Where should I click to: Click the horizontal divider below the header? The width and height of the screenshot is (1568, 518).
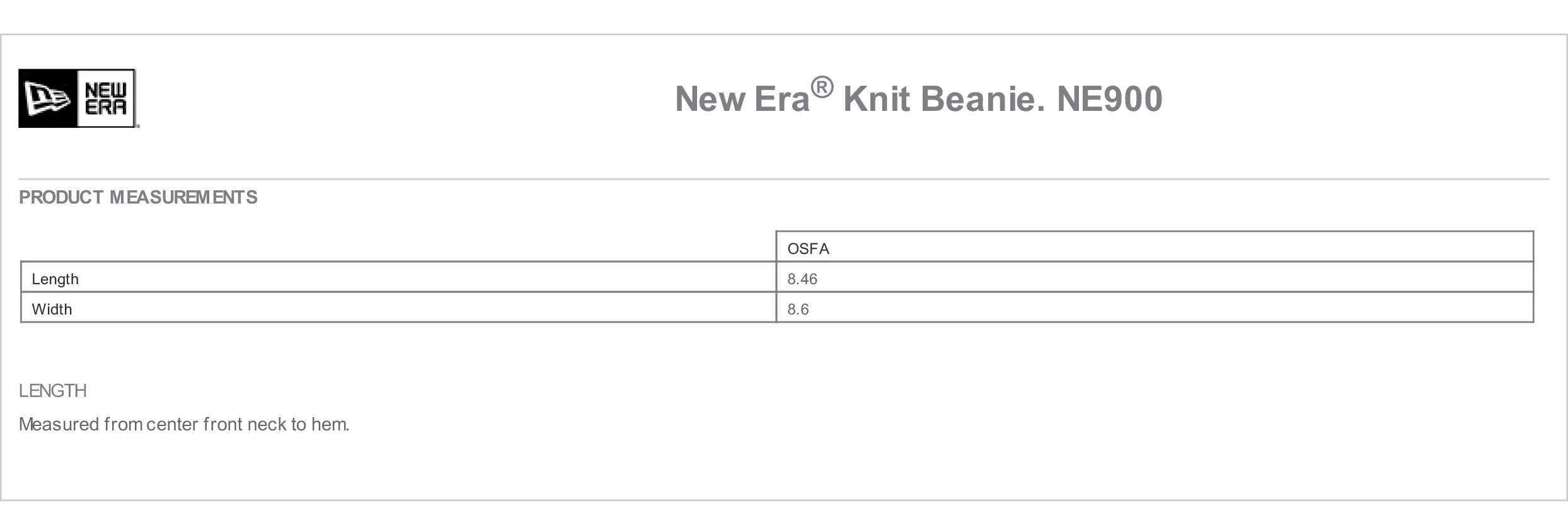784,179
